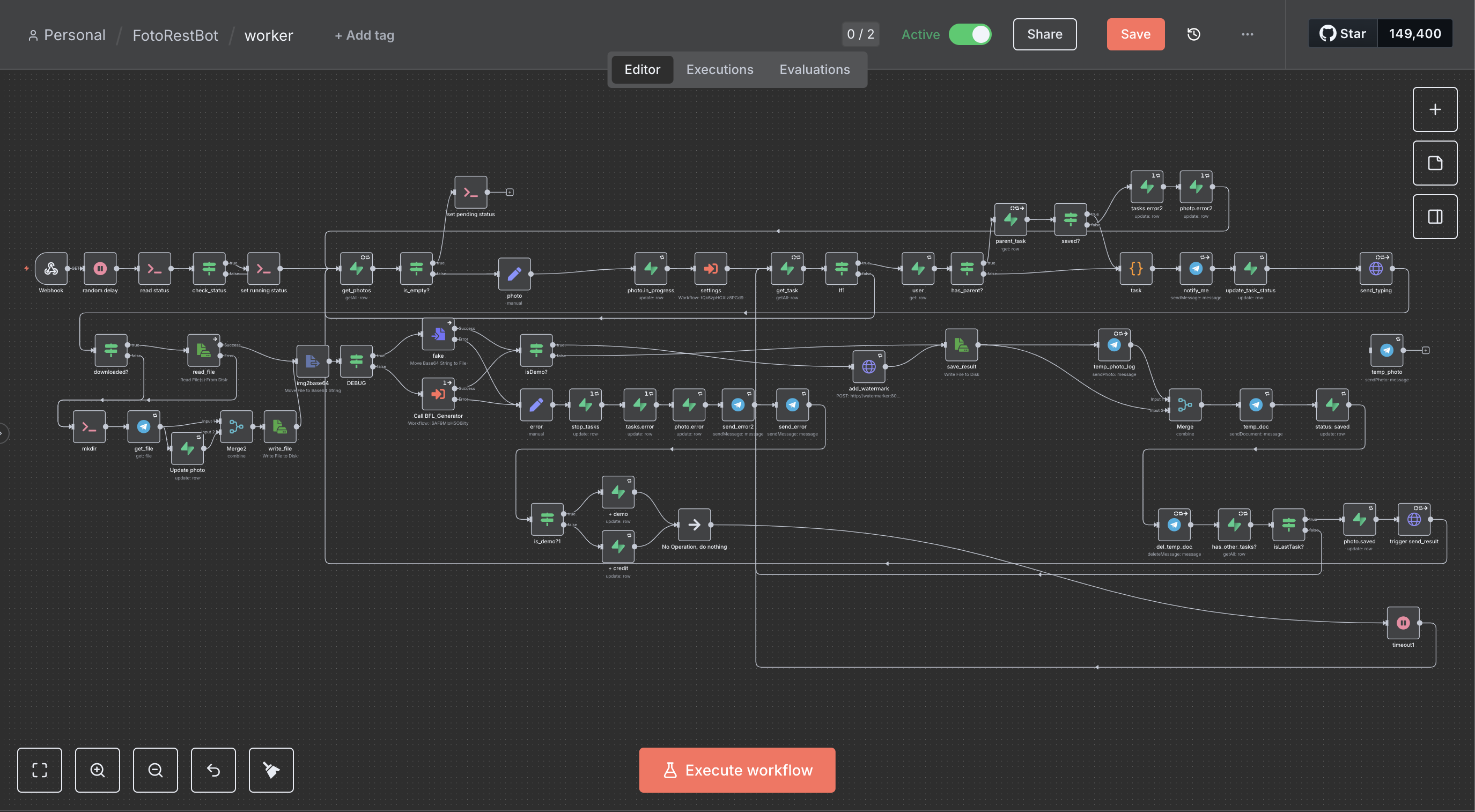Switch to the Executions tab
Viewport: 1475px width, 812px height.
pos(719,69)
